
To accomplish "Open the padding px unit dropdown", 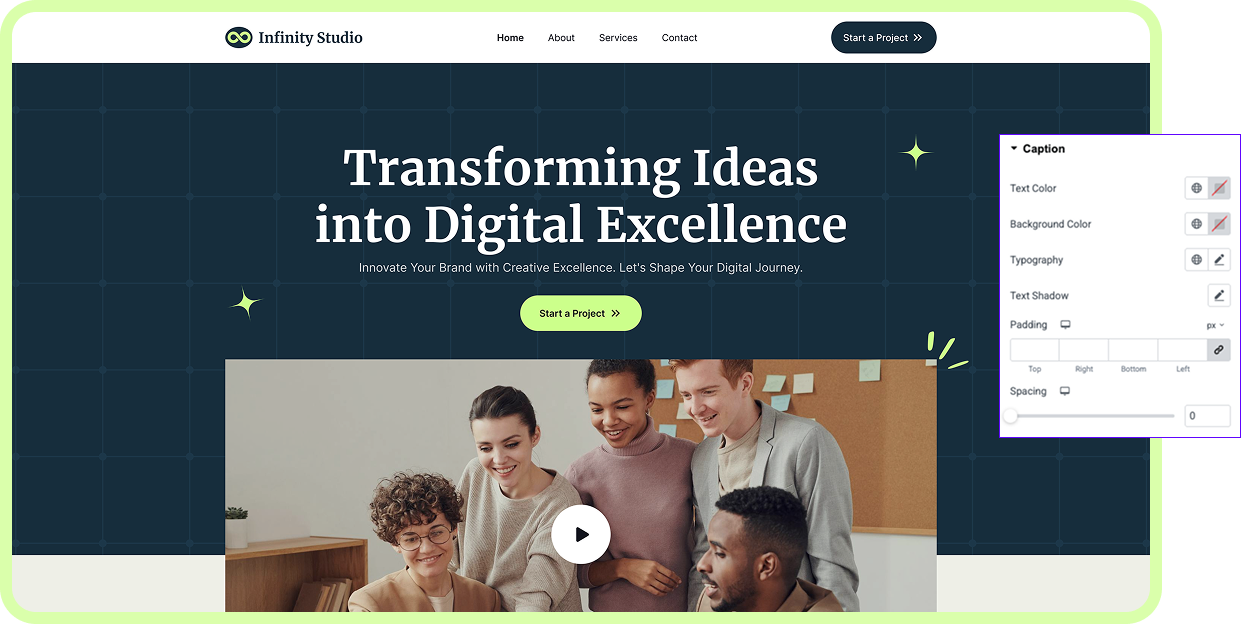I will coord(1215,325).
